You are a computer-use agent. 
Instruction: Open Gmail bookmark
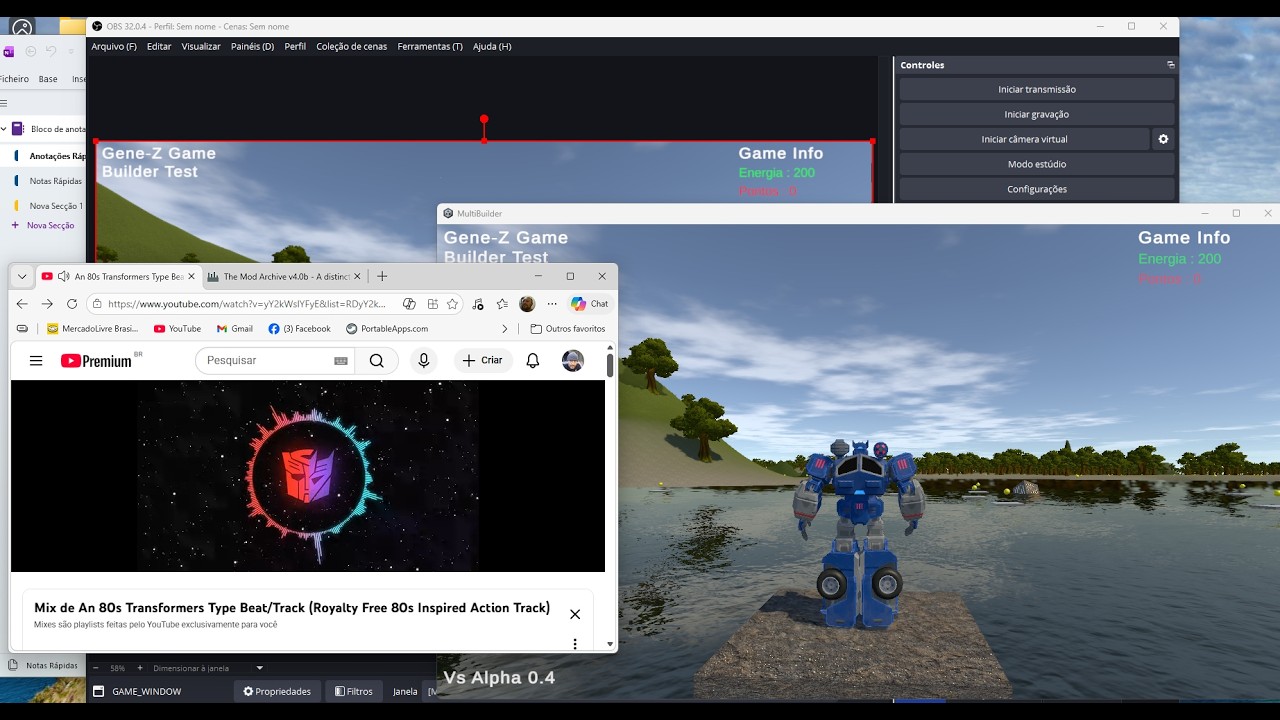[x=235, y=328]
